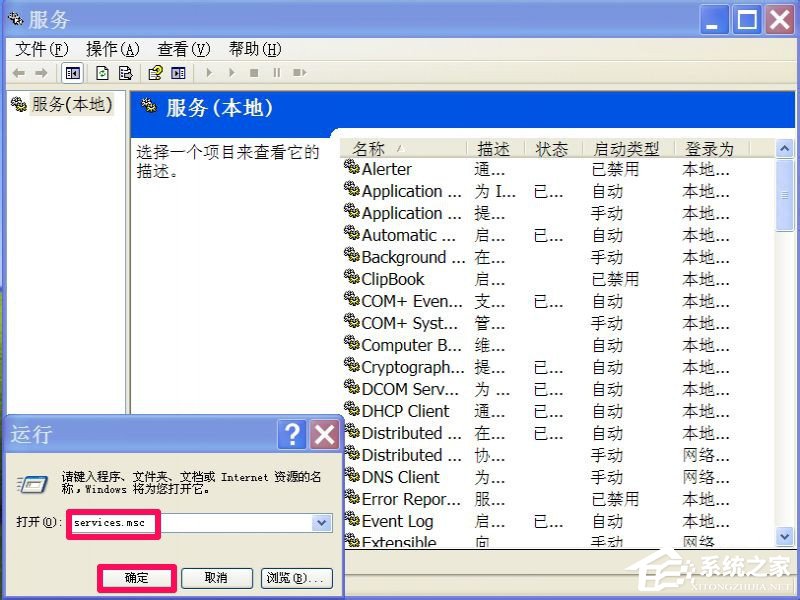
Task: Click the Stop Service toolbar icon
Action: (255, 72)
